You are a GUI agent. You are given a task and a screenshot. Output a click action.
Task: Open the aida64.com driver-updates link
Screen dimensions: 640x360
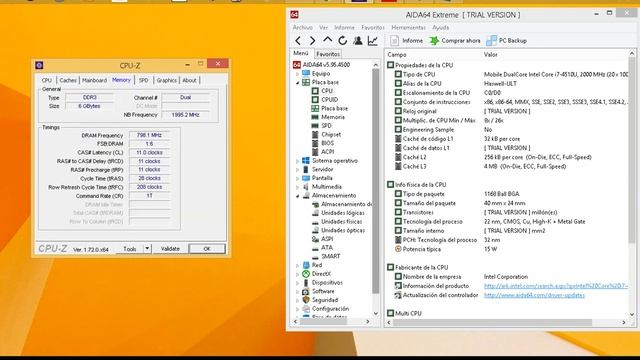click(x=534, y=295)
